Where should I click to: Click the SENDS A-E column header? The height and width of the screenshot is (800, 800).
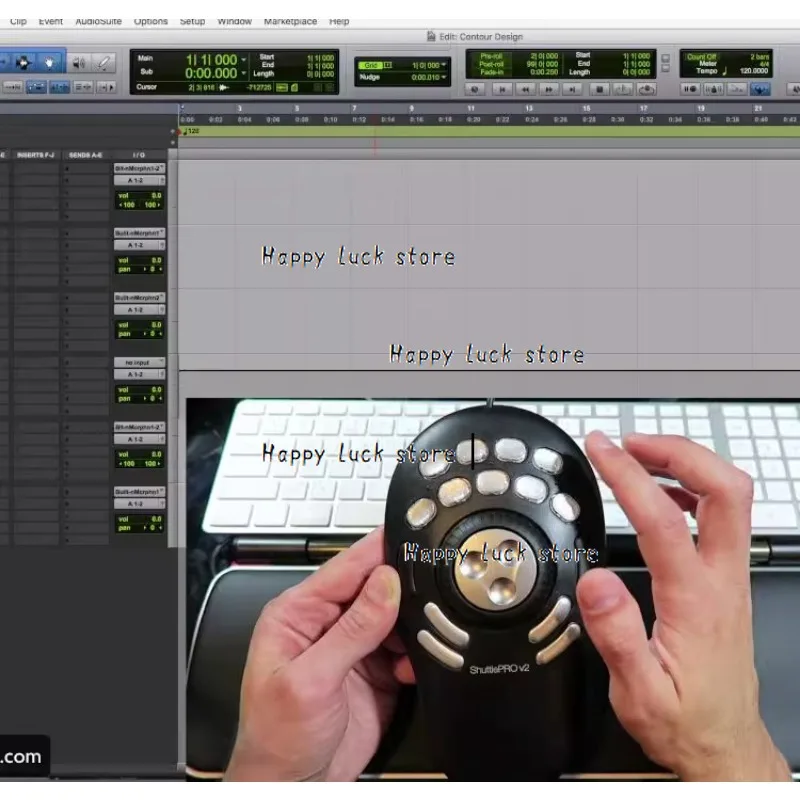(86, 155)
